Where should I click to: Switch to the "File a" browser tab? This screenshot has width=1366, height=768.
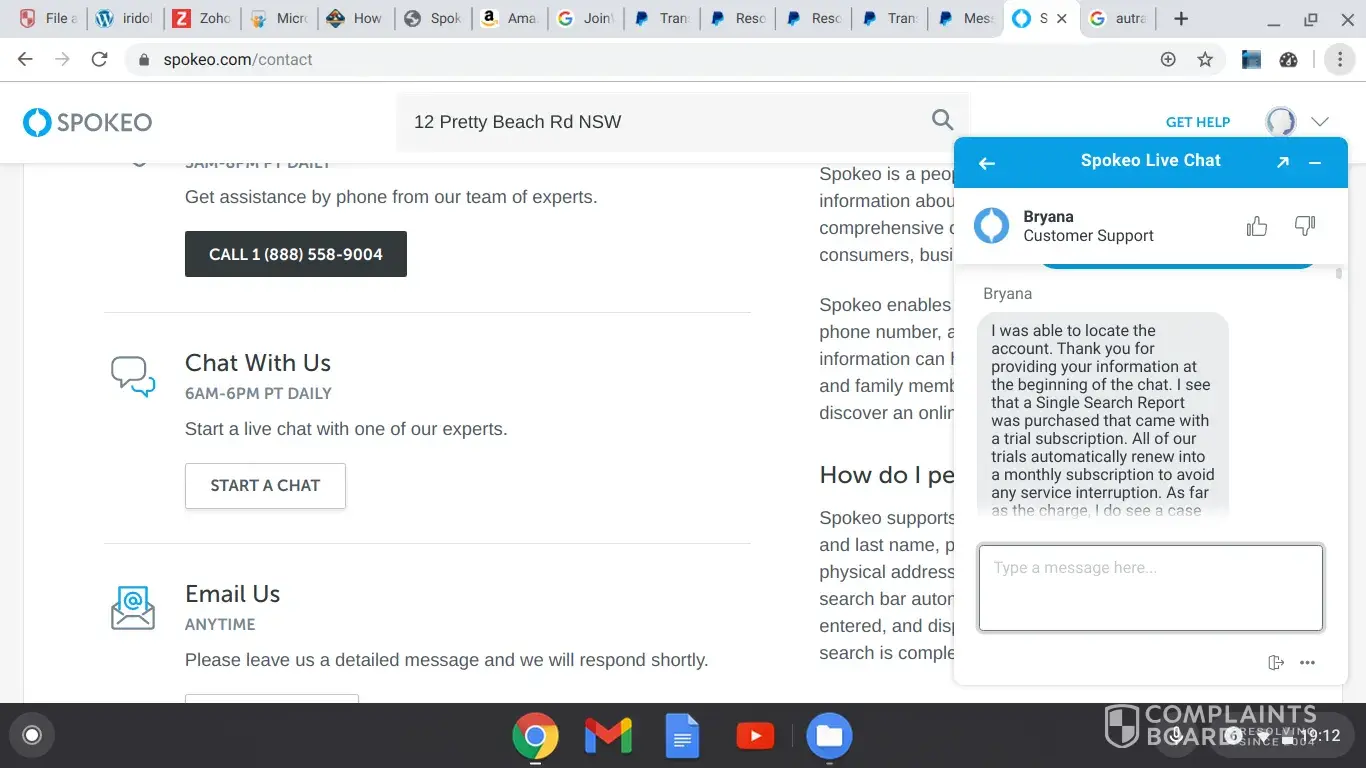tap(46, 19)
